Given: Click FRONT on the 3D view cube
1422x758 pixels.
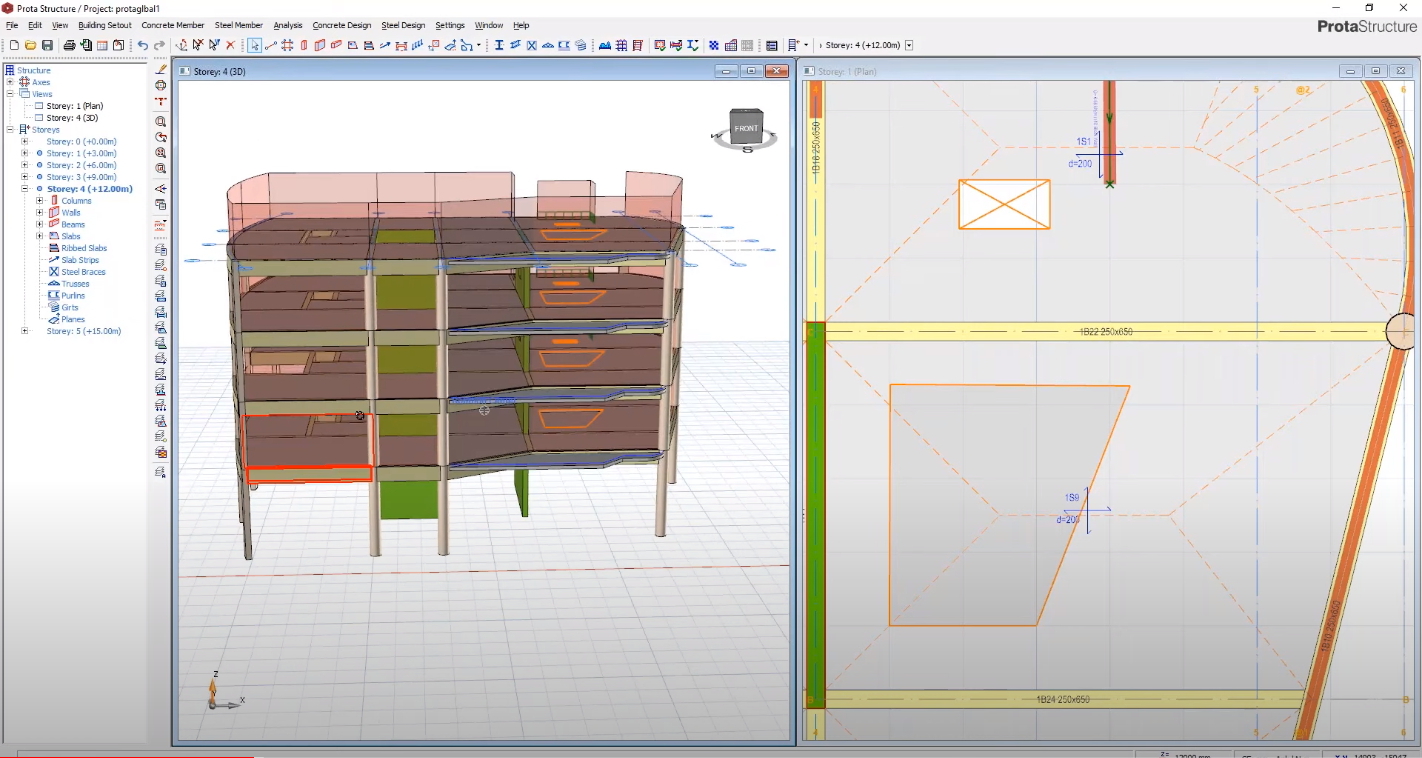Looking at the screenshot, I should 744,128.
